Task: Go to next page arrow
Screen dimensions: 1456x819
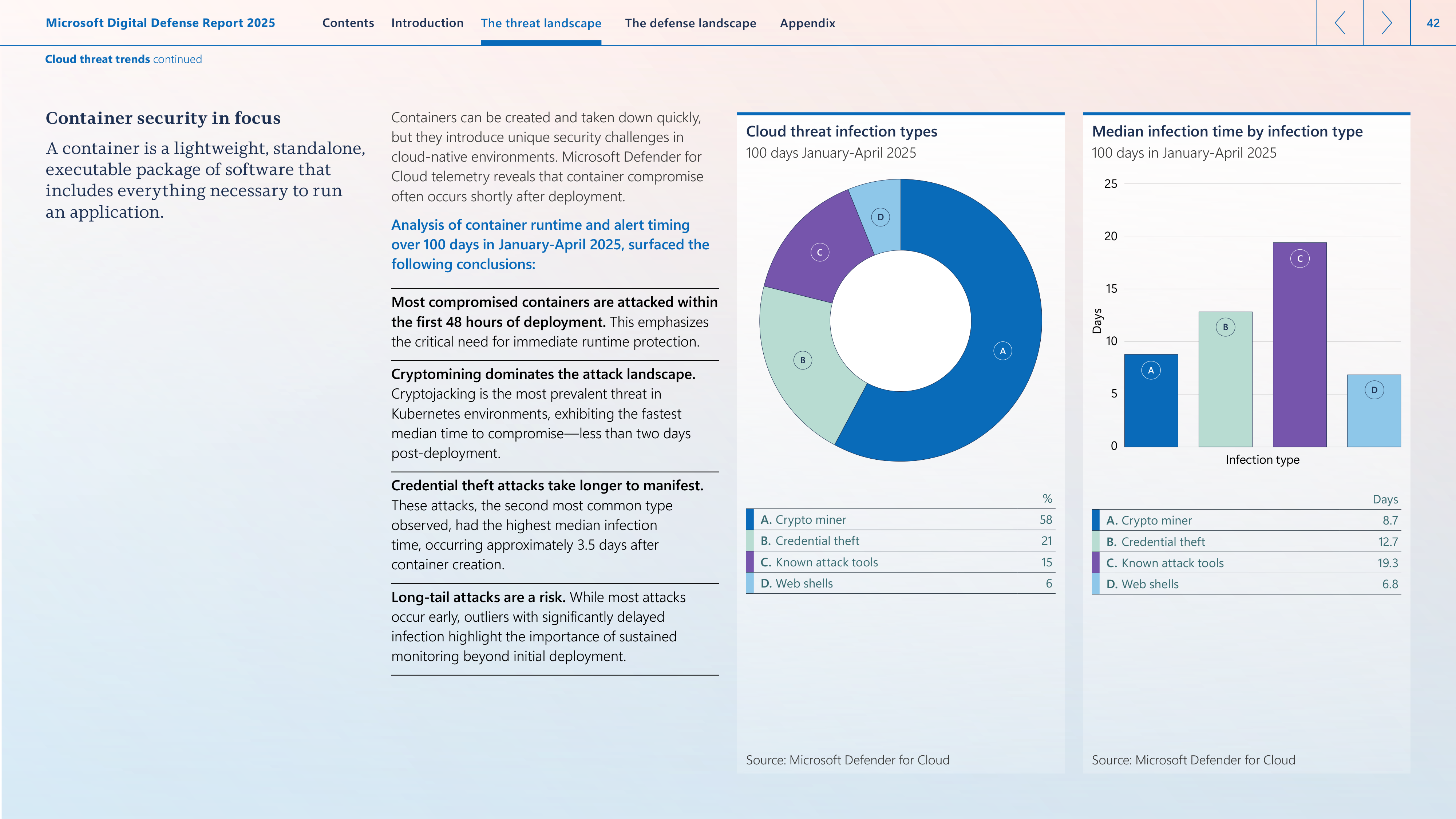Action: (1386, 23)
